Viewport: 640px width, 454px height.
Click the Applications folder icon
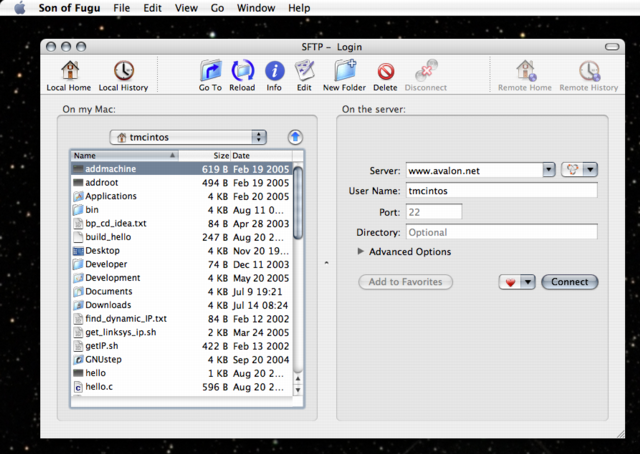[x=78, y=196]
